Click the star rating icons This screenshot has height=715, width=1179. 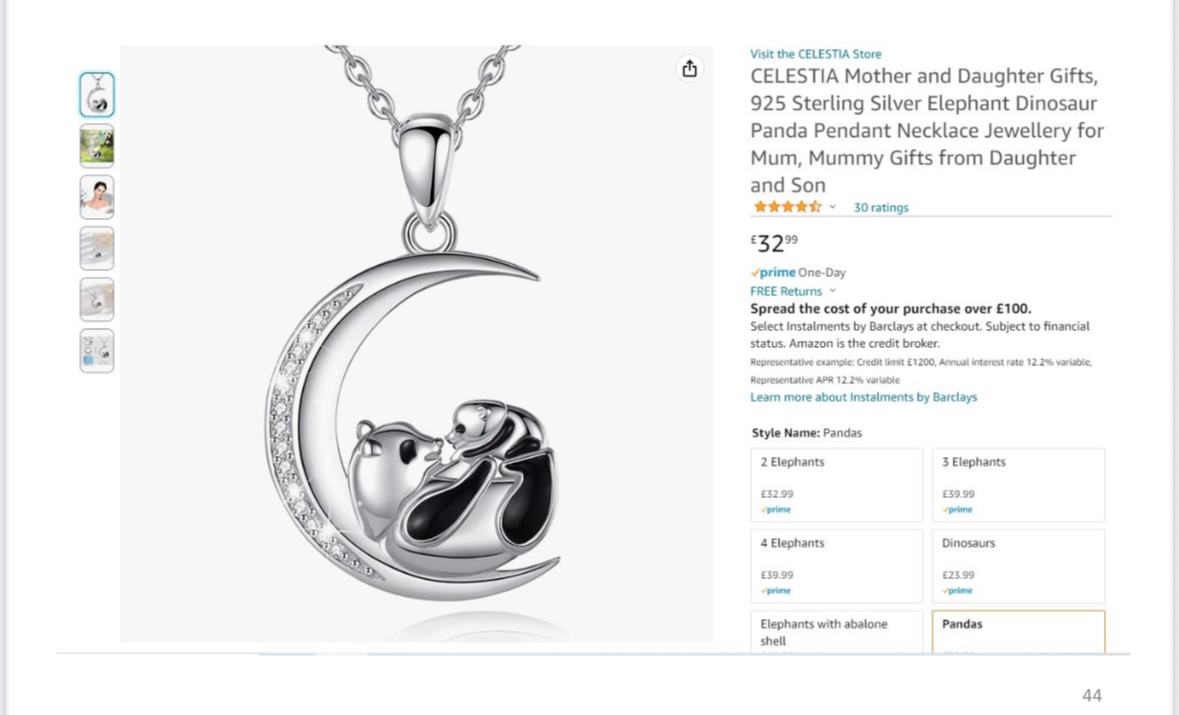[787, 207]
